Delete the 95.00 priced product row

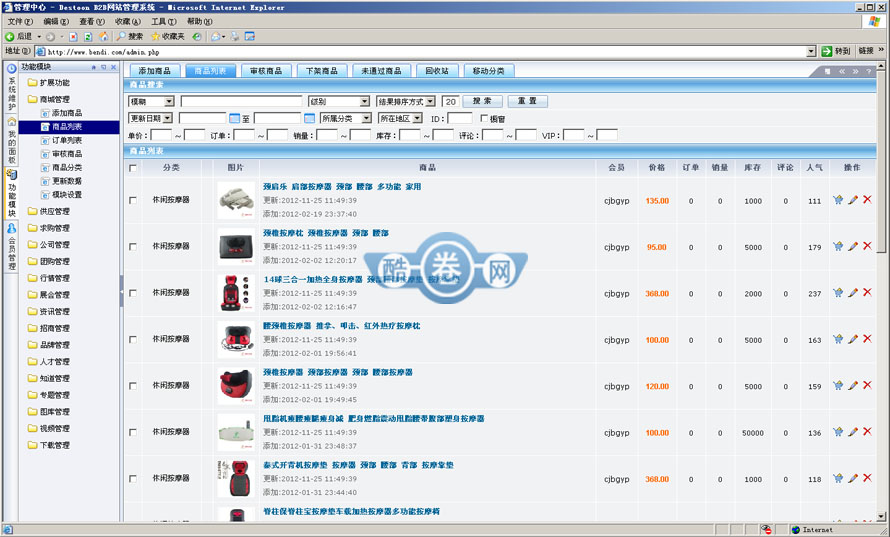(x=867, y=246)
